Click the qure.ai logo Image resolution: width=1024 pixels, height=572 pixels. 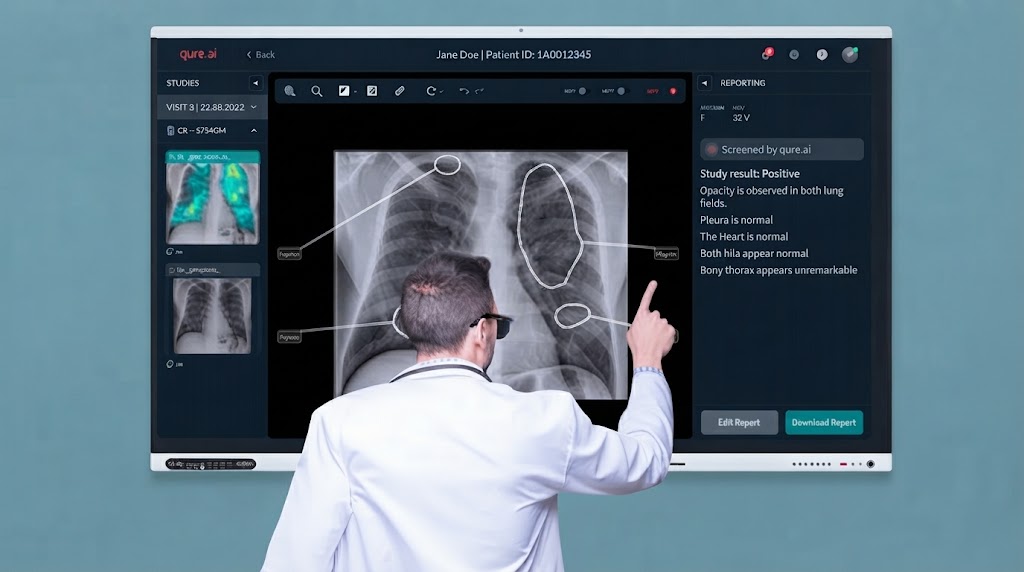pos(198,54)
